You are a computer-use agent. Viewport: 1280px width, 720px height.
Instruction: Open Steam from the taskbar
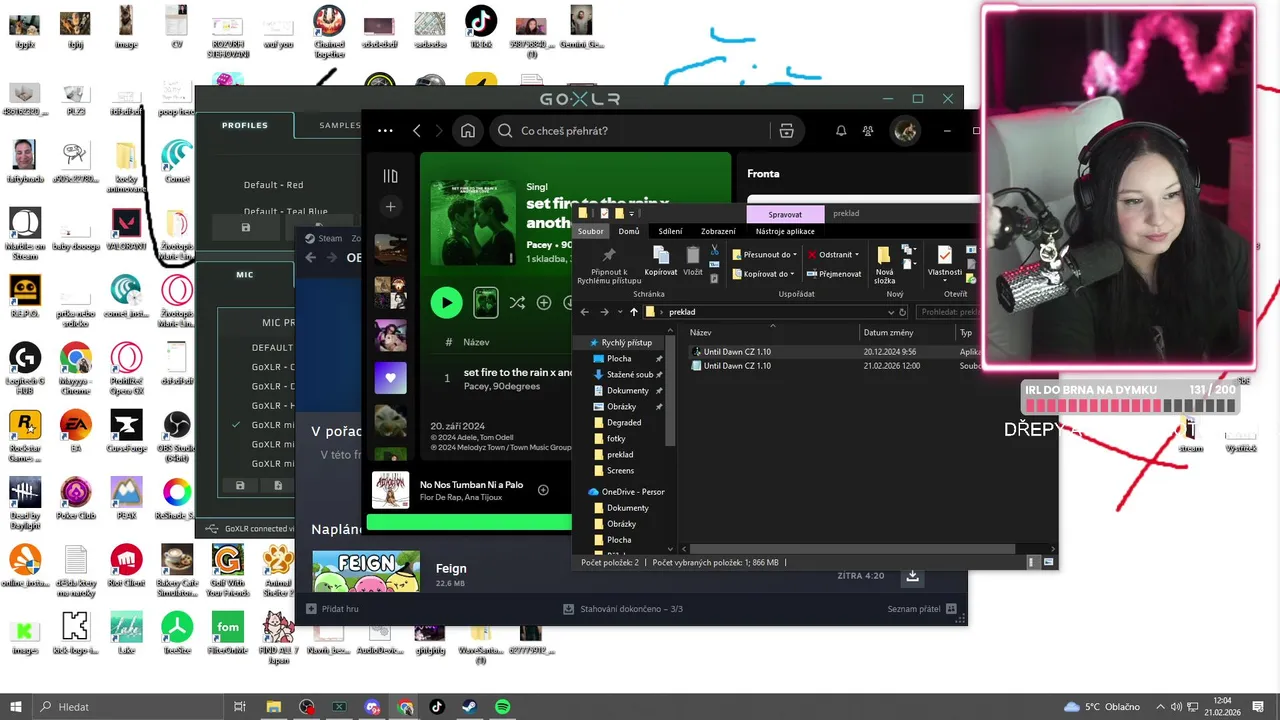pos(469,707)
